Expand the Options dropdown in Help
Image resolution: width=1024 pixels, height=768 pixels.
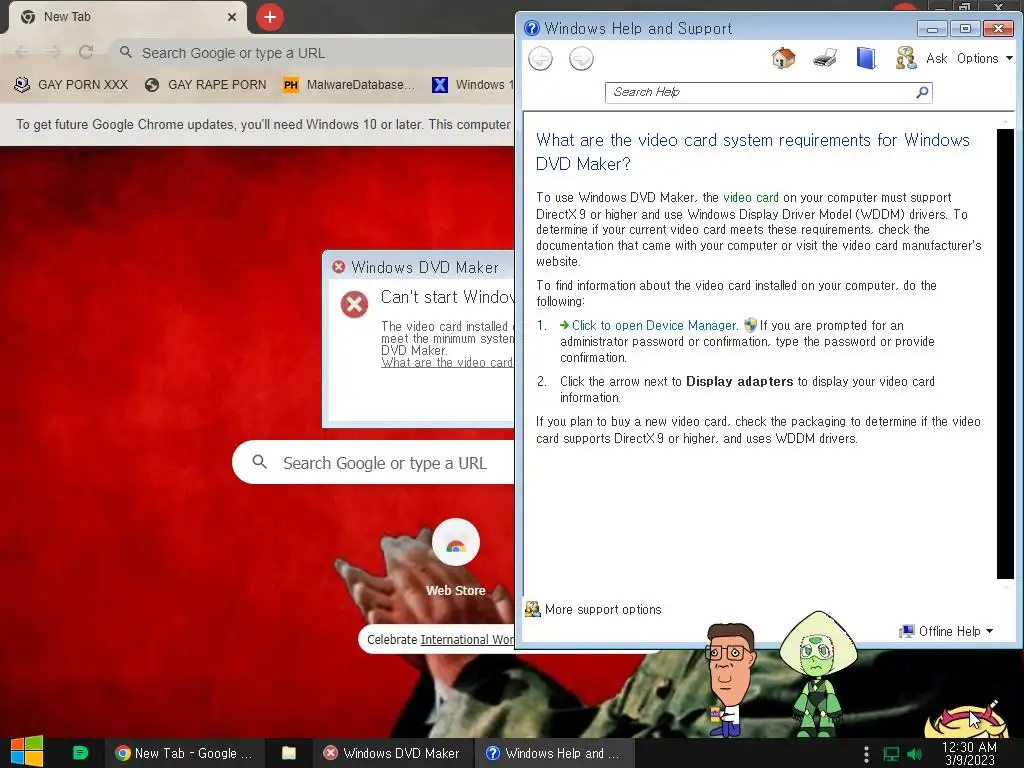(984, 58)
